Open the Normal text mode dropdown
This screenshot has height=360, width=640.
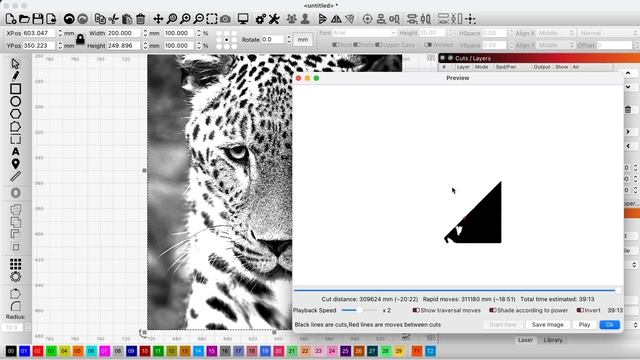tap(608, 33)
